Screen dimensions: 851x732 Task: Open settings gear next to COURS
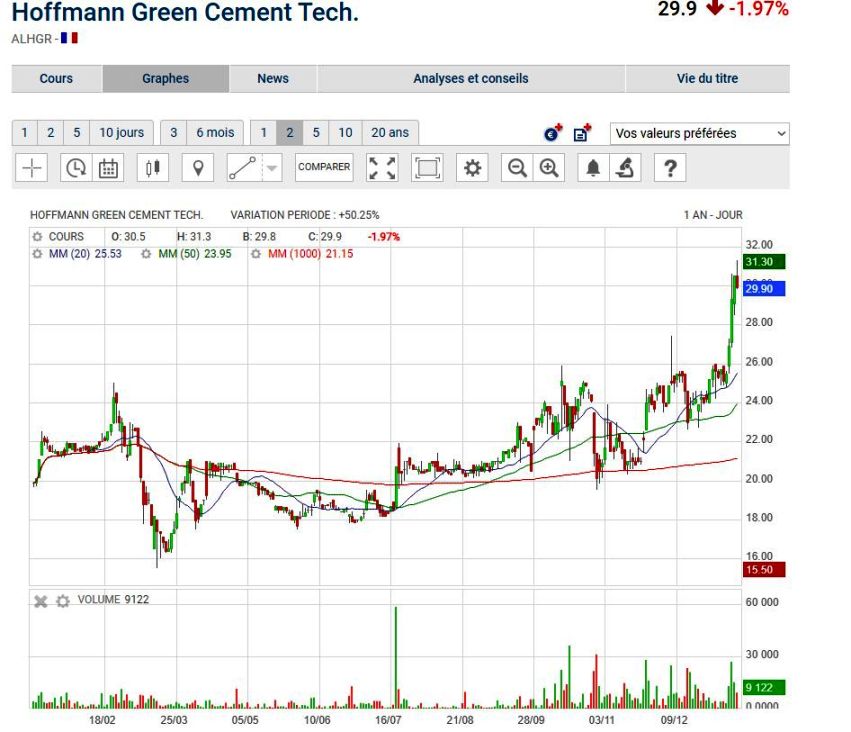point(37,237)
